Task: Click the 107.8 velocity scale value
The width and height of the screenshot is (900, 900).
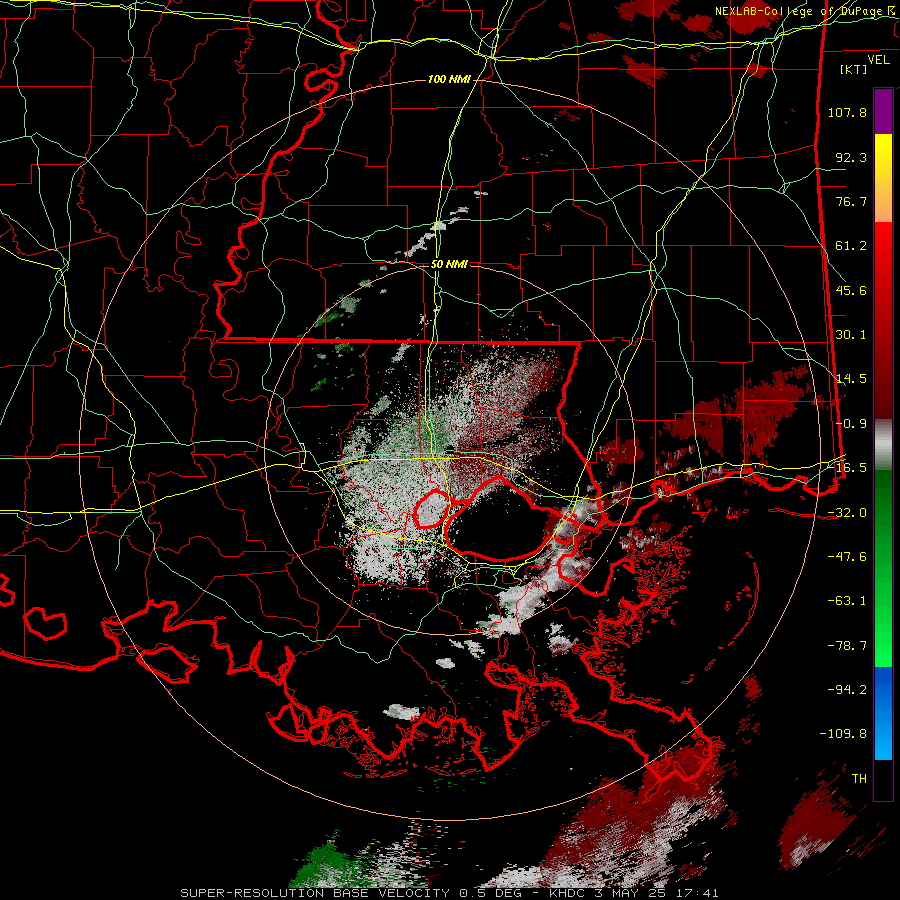Action: tap(847, 112)
